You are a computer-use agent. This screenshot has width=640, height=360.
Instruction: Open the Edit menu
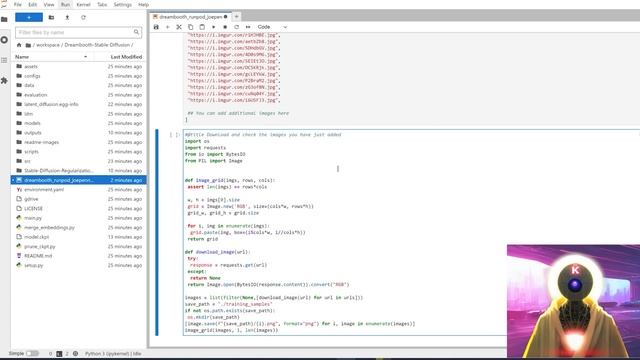click(x=33, y=4)
